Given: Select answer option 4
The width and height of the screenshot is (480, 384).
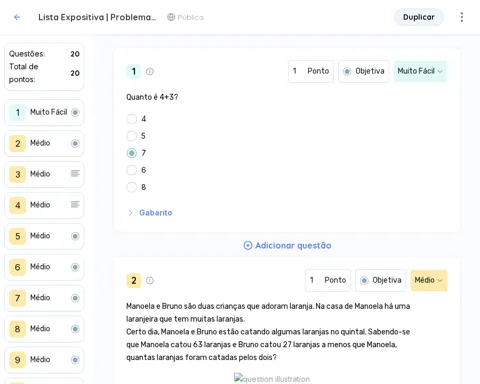Looking at the screenshot, I should pyautogui.click(x=132, y=119).
